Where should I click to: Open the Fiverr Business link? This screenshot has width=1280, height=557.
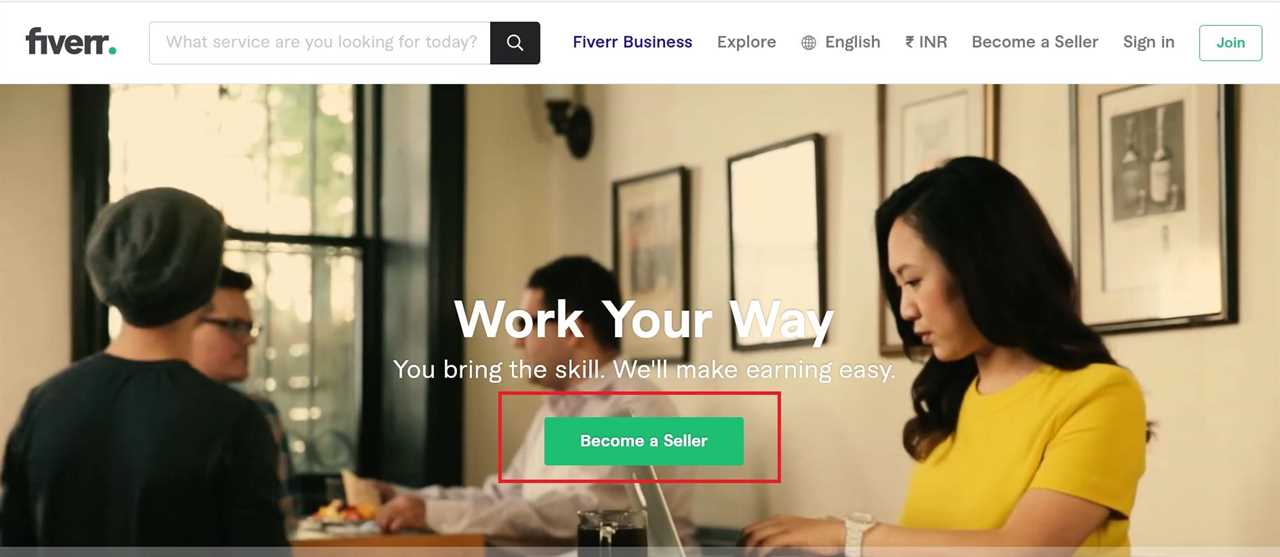632,42
